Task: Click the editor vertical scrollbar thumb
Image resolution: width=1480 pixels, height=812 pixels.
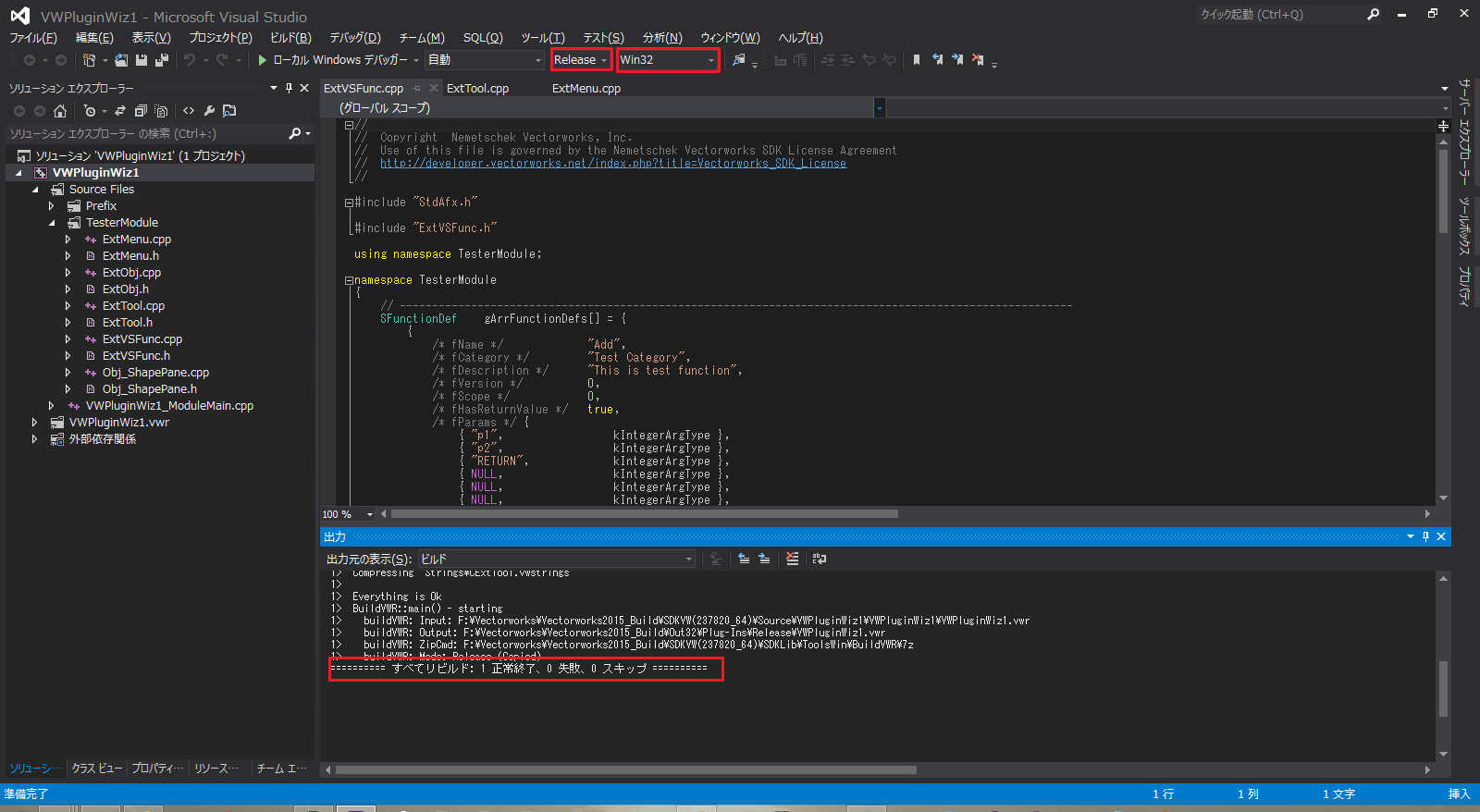Action: coord(1443,191)
